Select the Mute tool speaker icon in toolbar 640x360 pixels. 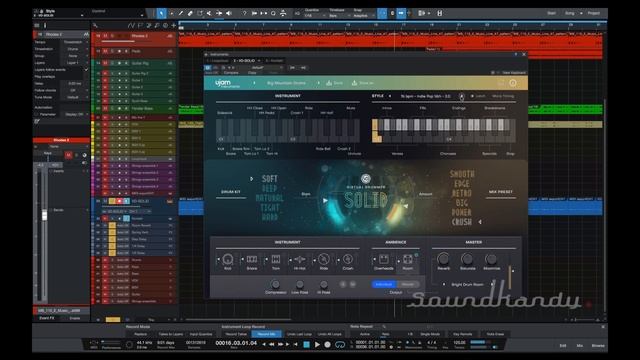pyautogui.click(x=229, y=13)
